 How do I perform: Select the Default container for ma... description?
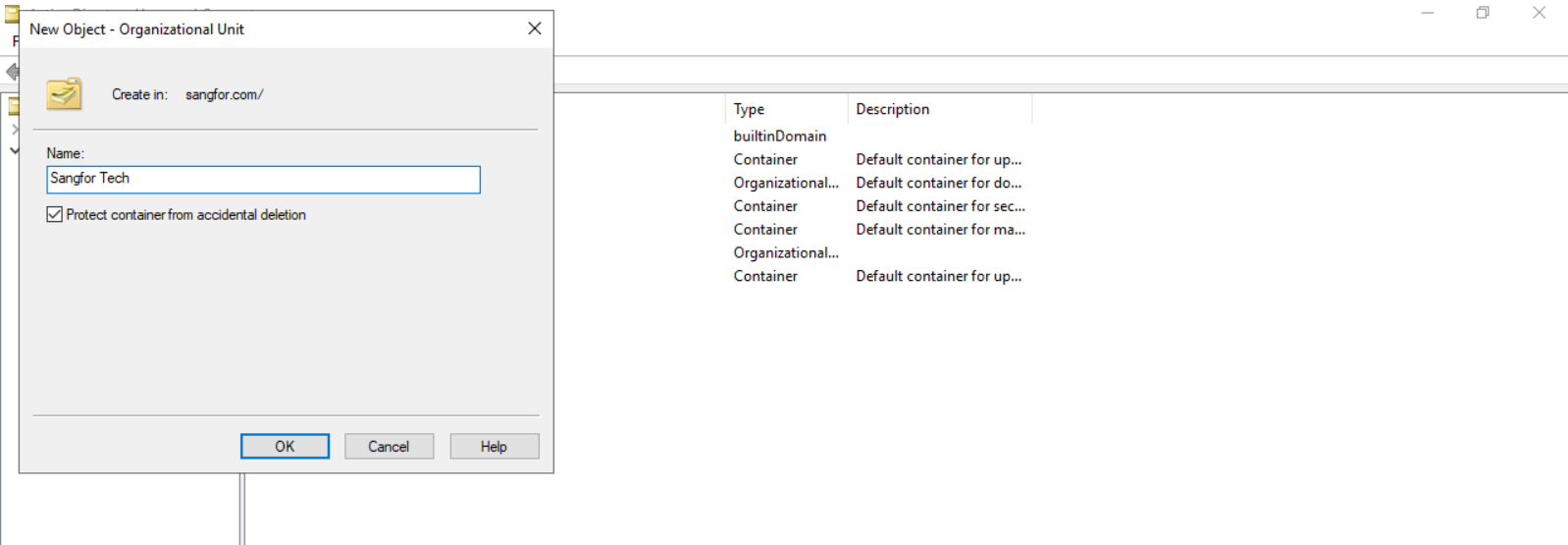940,229
